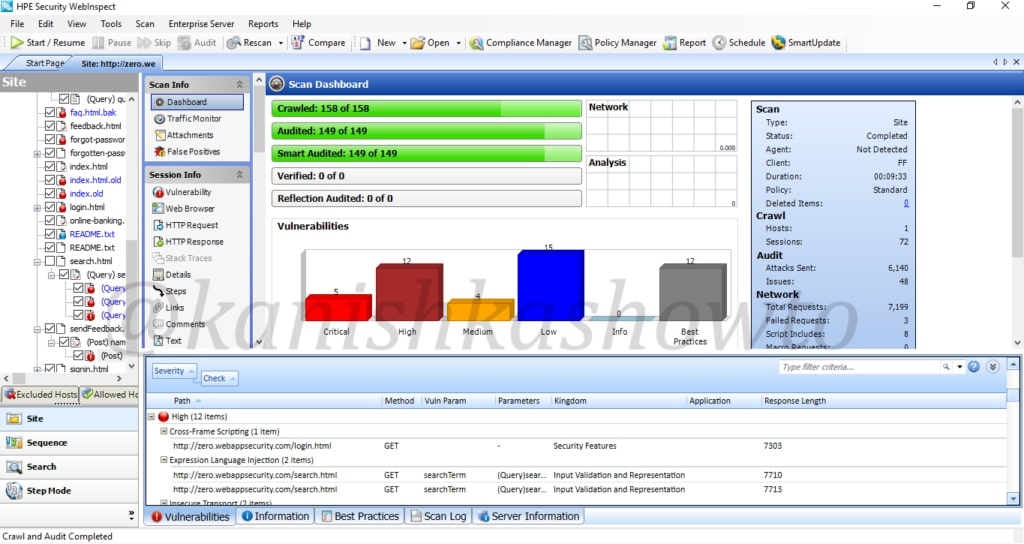Open Links in Session Info
The width and height of the screenshot is (1024, 544).
click(x=168, y=307)
